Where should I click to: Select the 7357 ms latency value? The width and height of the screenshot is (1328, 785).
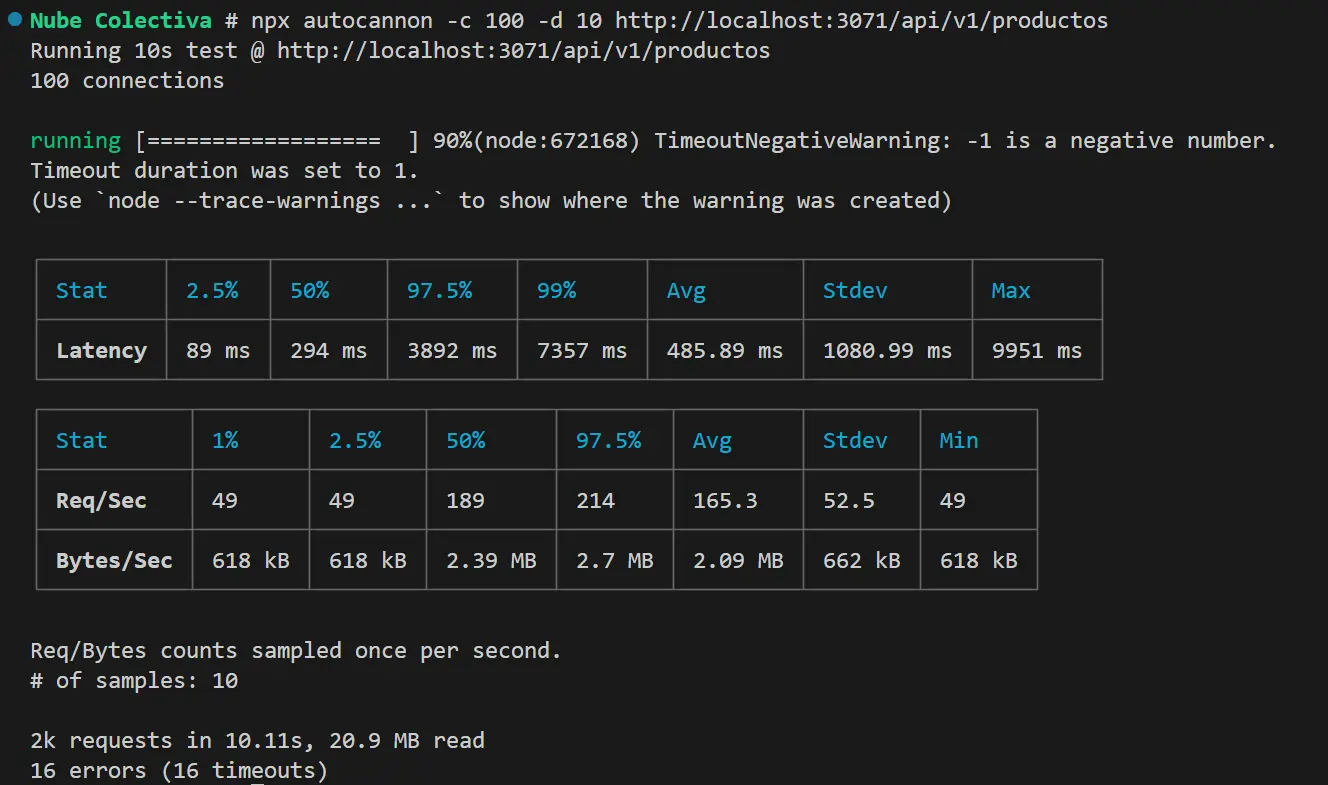tap(582, 351)
